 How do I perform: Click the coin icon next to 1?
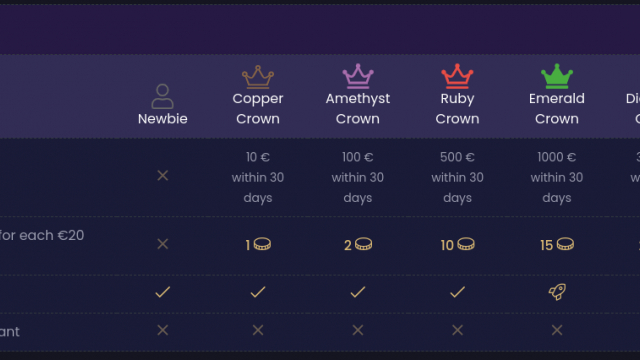coord(262,244)
